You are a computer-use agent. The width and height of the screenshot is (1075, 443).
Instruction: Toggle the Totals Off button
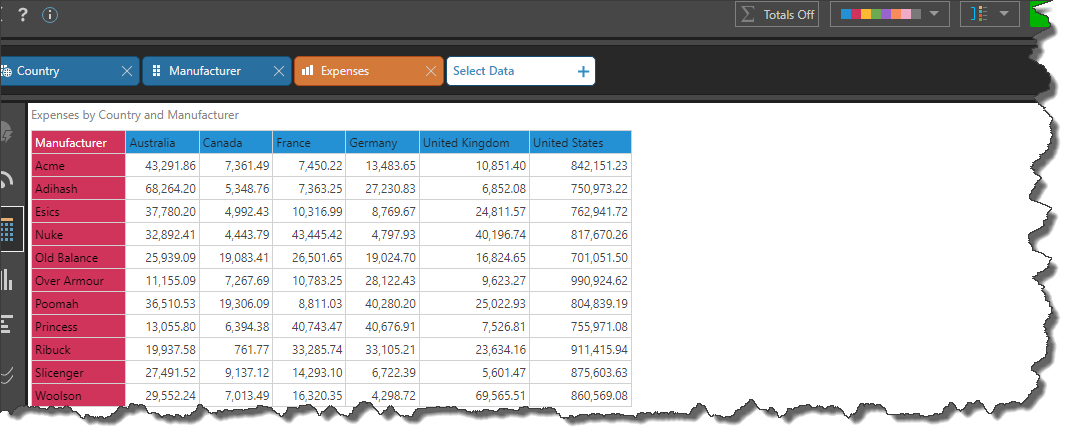777,15
